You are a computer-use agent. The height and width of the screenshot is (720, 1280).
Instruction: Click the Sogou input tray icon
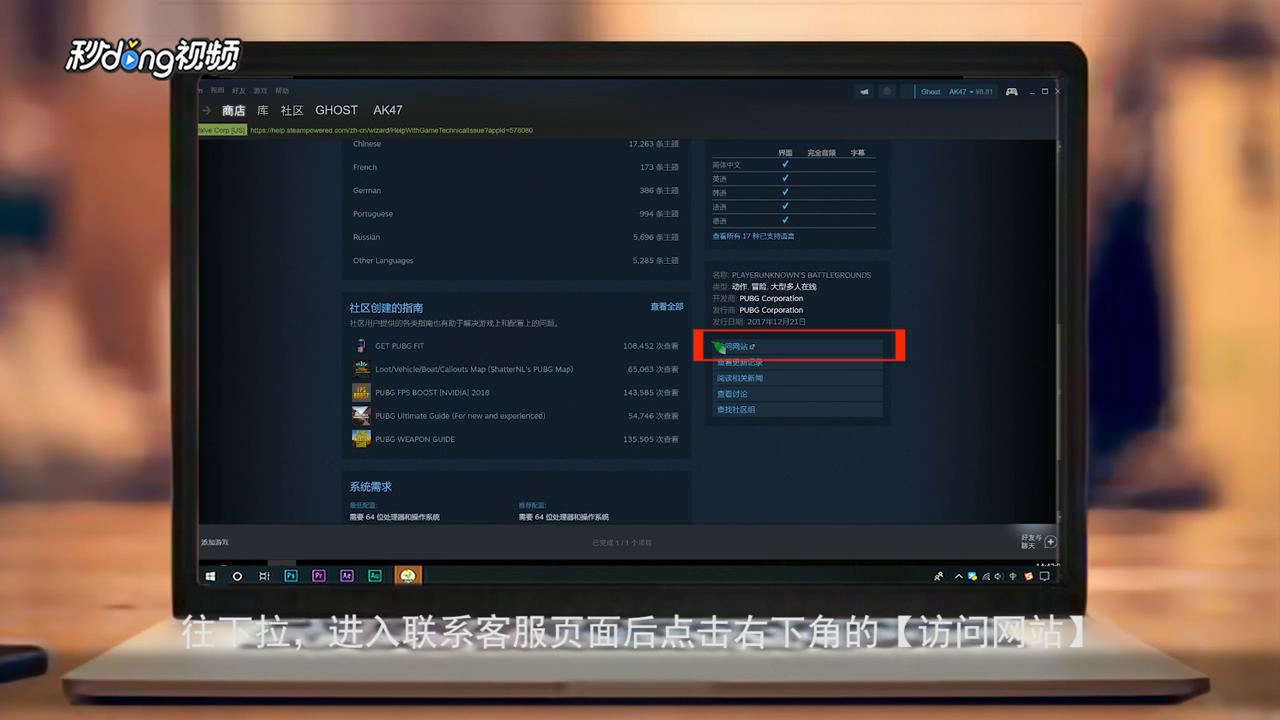[x=1028, y=576]
